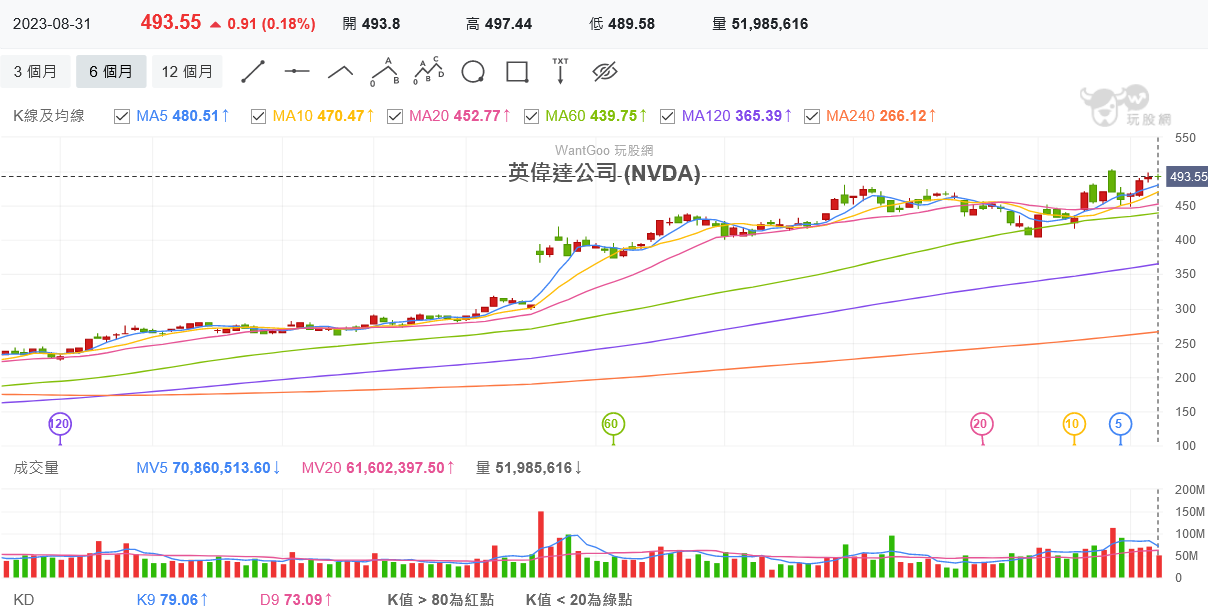Click the D9 73.09 value
Screen dimensions: 1208x613
pyautogui.click(x=296, y=600)
